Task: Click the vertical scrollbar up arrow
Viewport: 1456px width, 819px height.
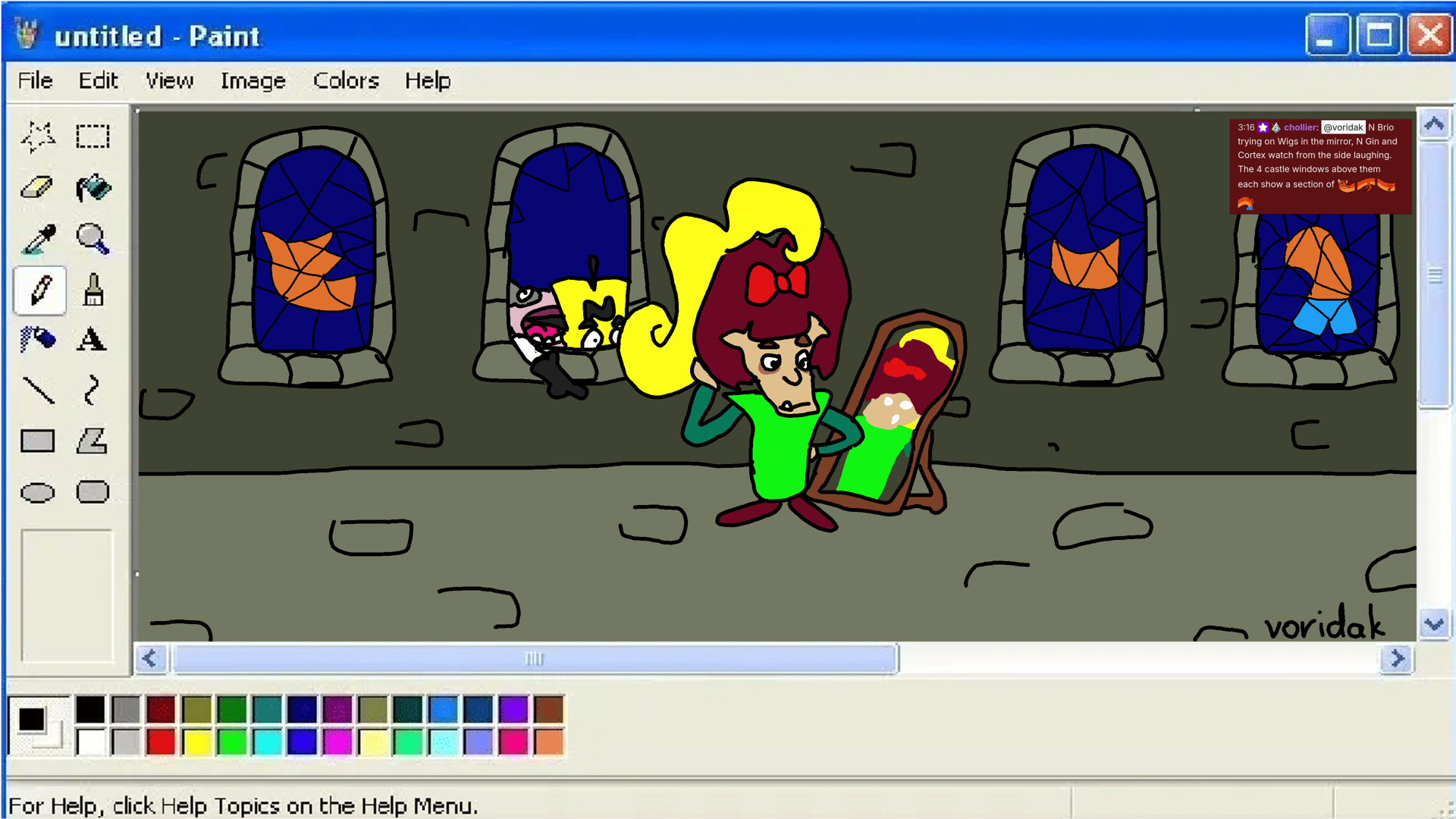Action: (x=1434, y=124)
